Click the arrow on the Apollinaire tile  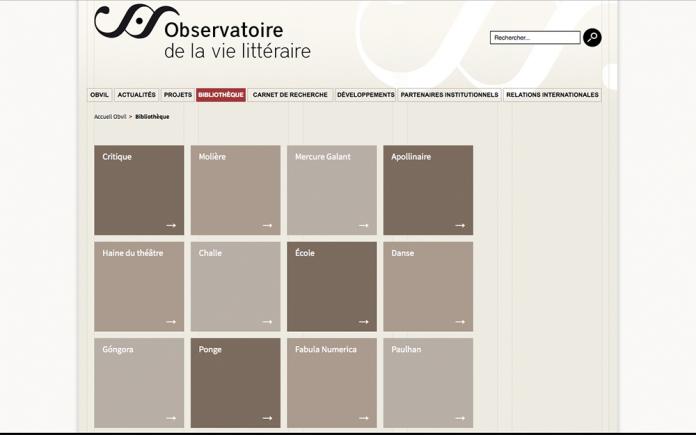[x=460, y=225]
